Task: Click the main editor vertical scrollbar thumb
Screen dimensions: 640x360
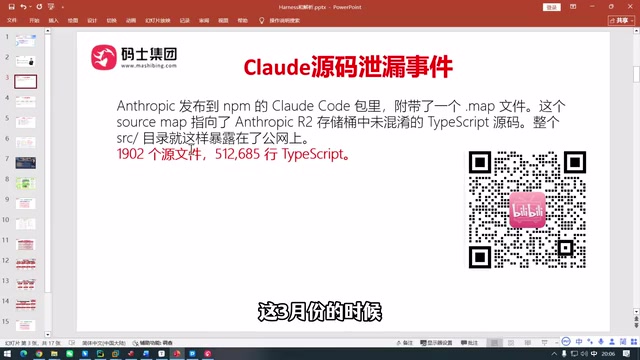Action: tap(636, 74)
